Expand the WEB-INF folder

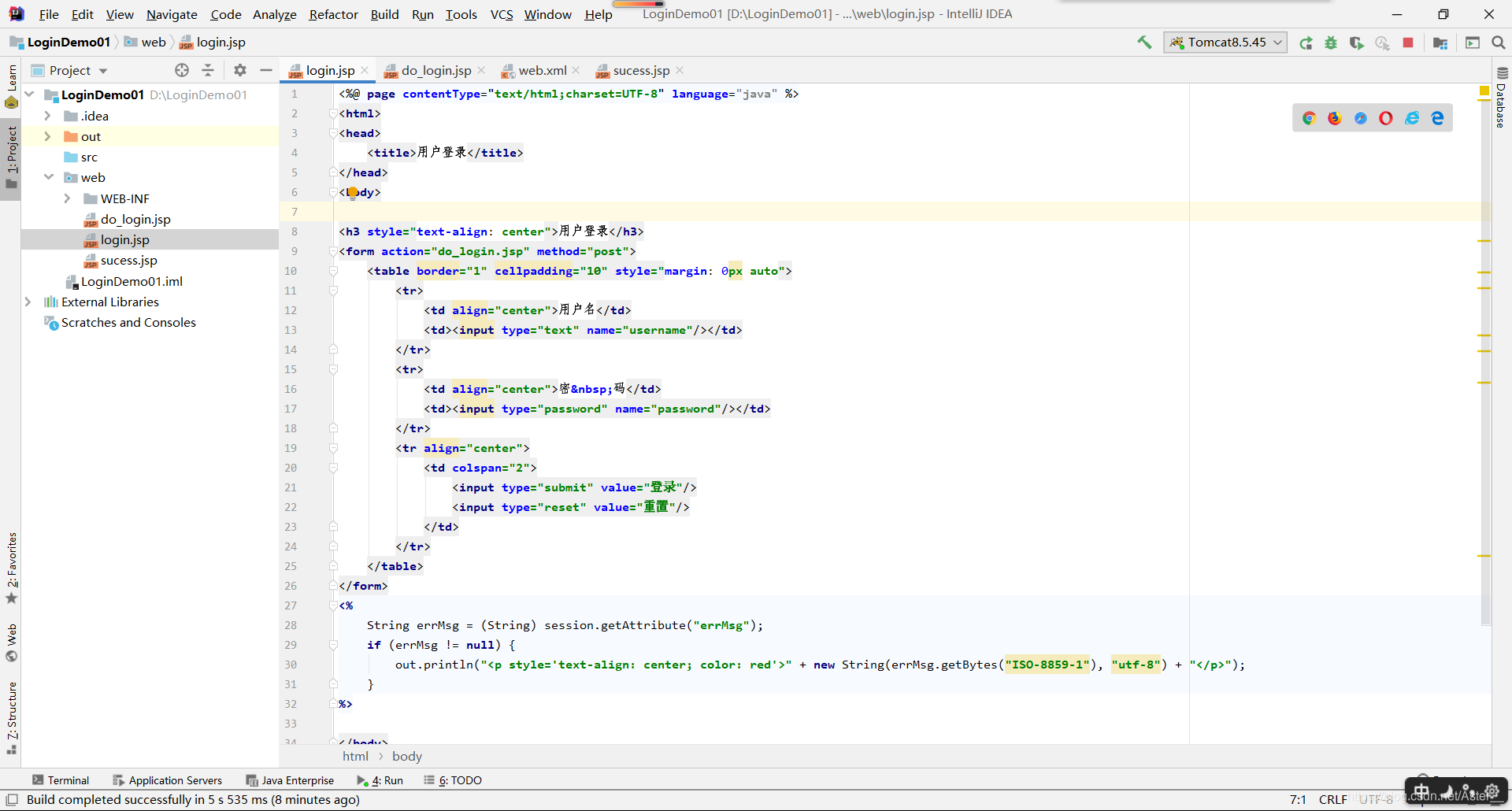pos(67,198)
